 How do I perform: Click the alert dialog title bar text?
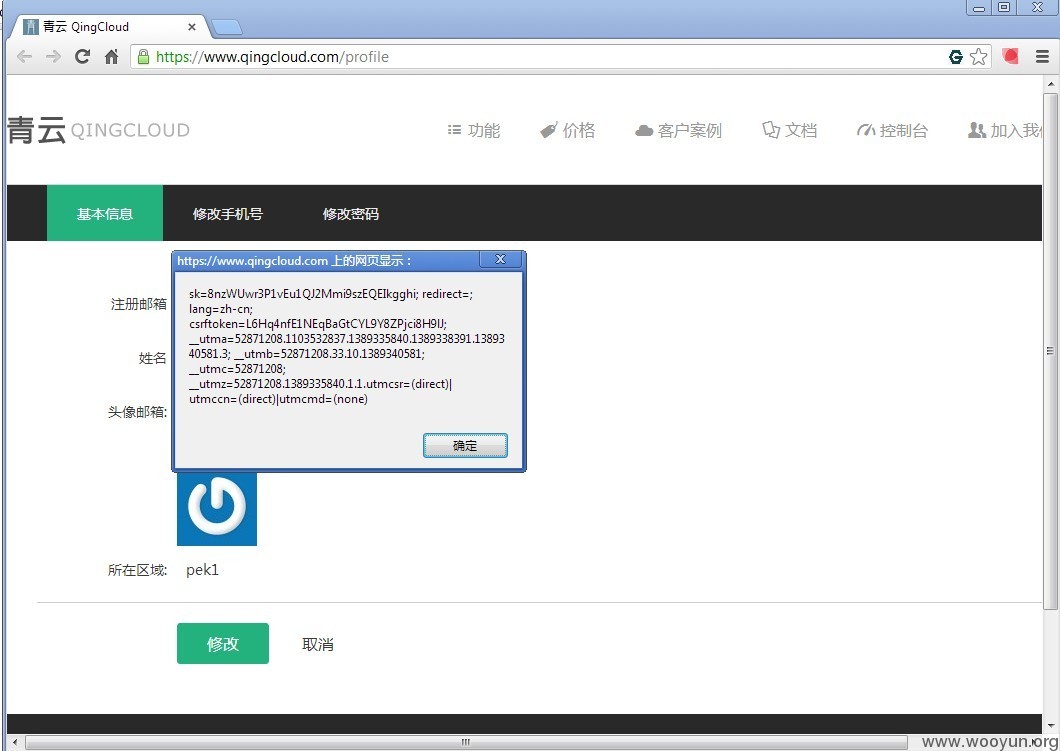pyautogui.click(x=295, y=261)
